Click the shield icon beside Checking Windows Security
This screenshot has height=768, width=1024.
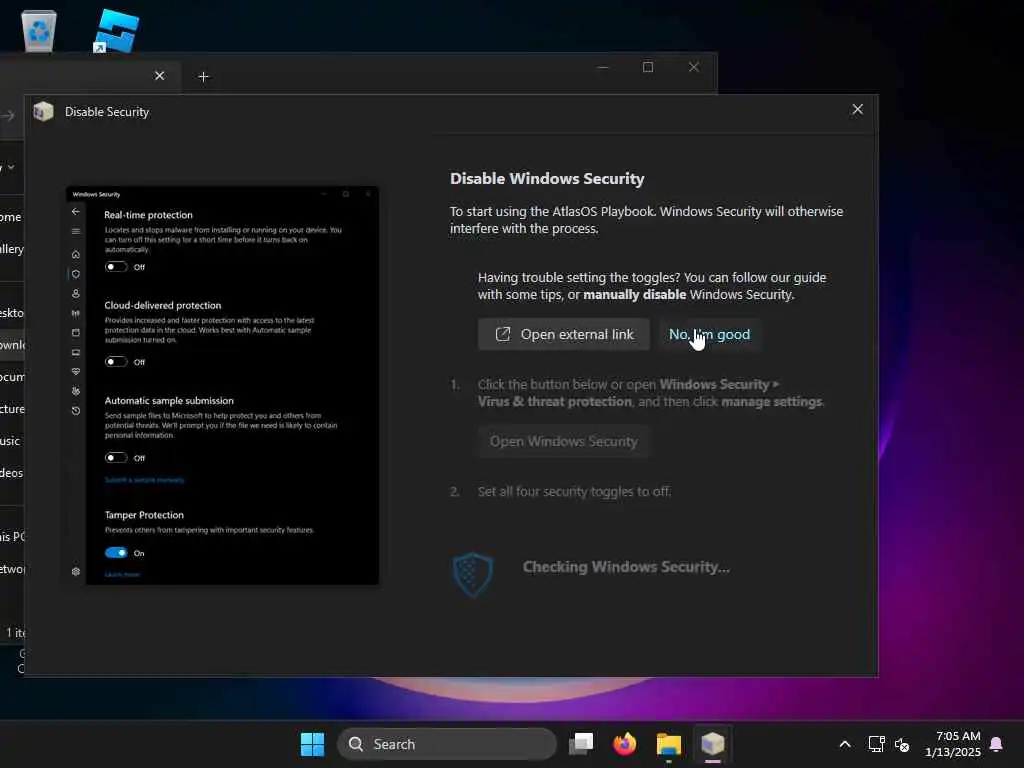point(473,575)
